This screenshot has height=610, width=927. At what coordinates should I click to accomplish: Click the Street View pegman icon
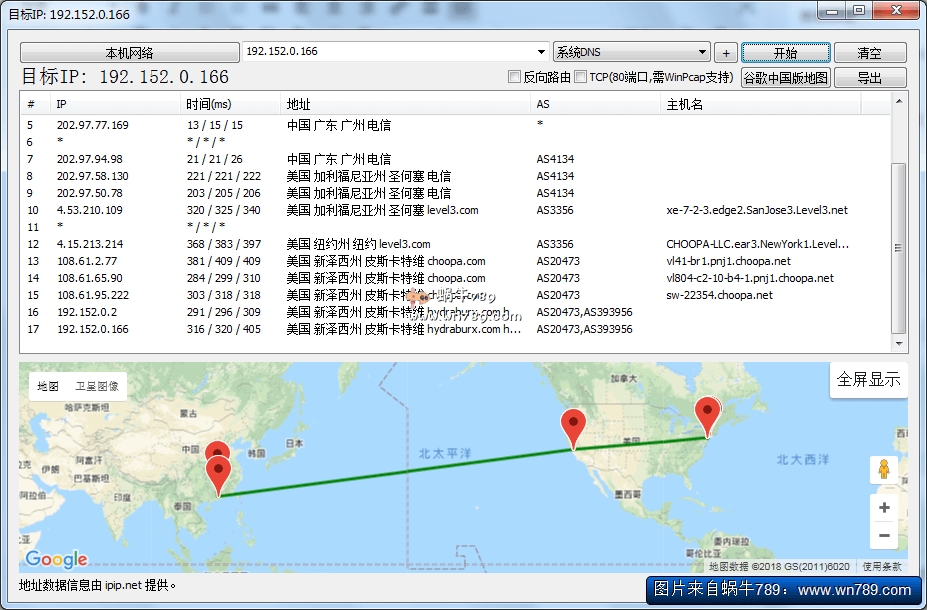click(883, 469)
